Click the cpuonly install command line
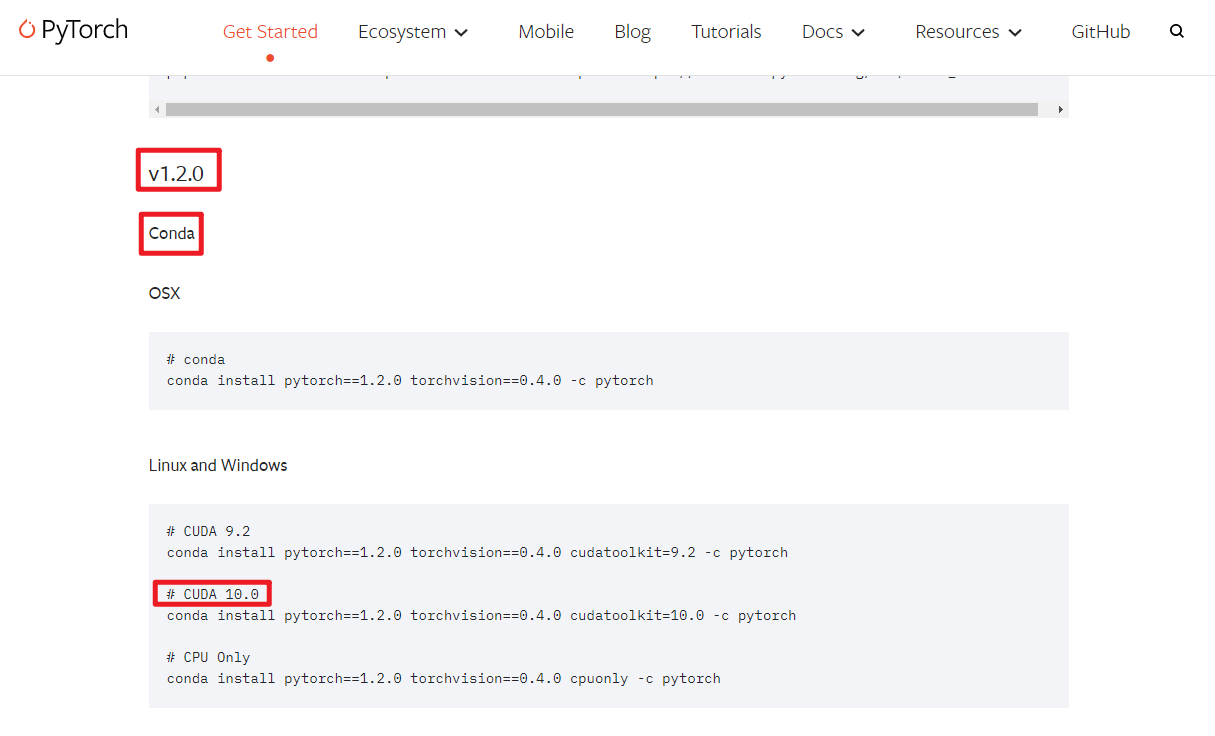This screenshot has width=1215, height=736. click(x=444, y=678)
